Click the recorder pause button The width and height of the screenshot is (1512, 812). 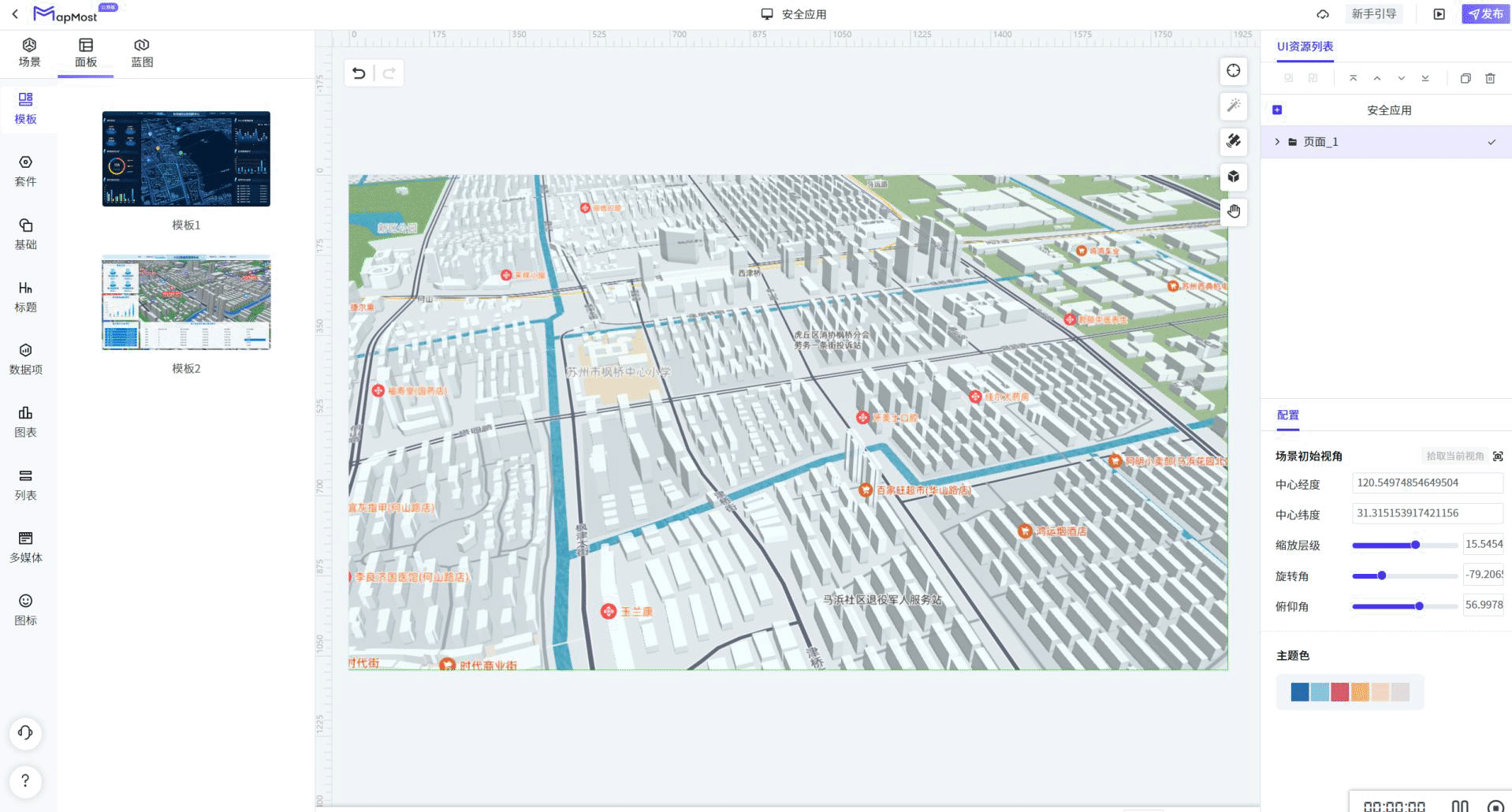tap(1460, 806)
